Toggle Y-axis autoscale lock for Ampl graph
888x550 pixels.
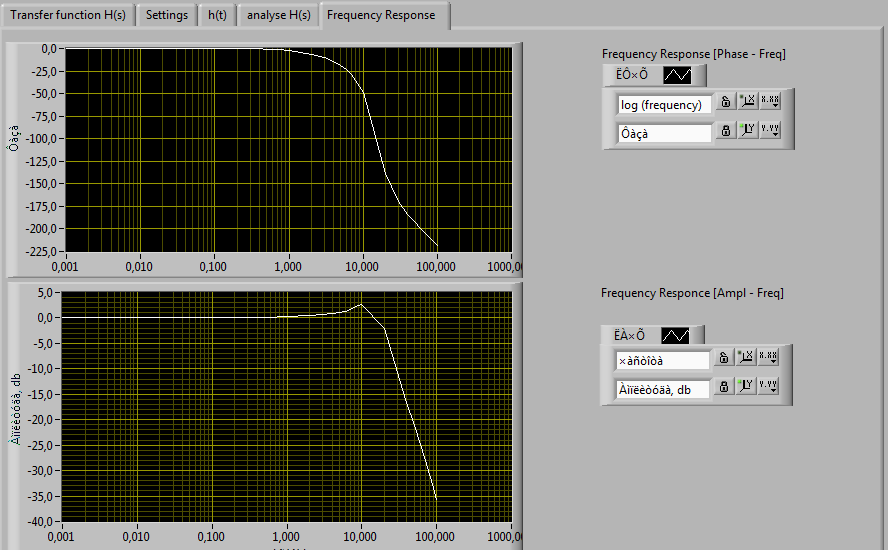click(x=724, y=386)
